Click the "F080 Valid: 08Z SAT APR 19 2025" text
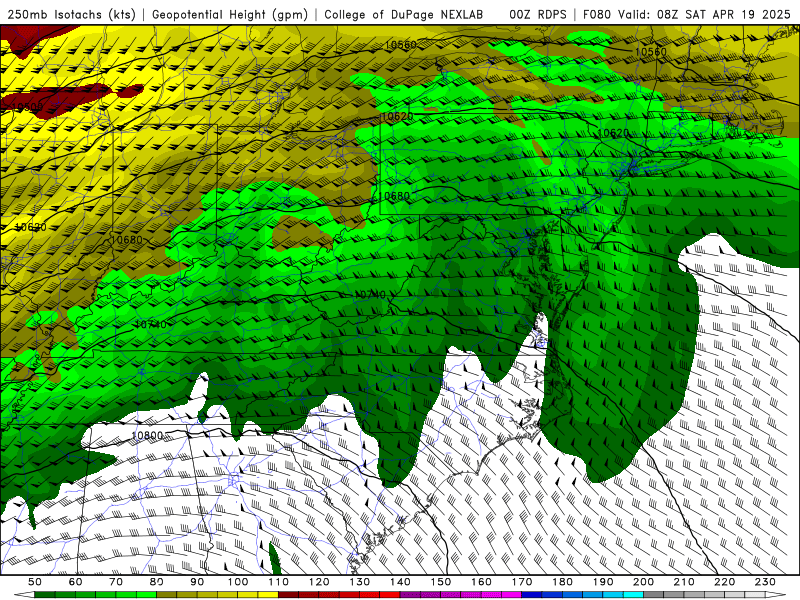This screenshot has height=600, width=800. 687,15
